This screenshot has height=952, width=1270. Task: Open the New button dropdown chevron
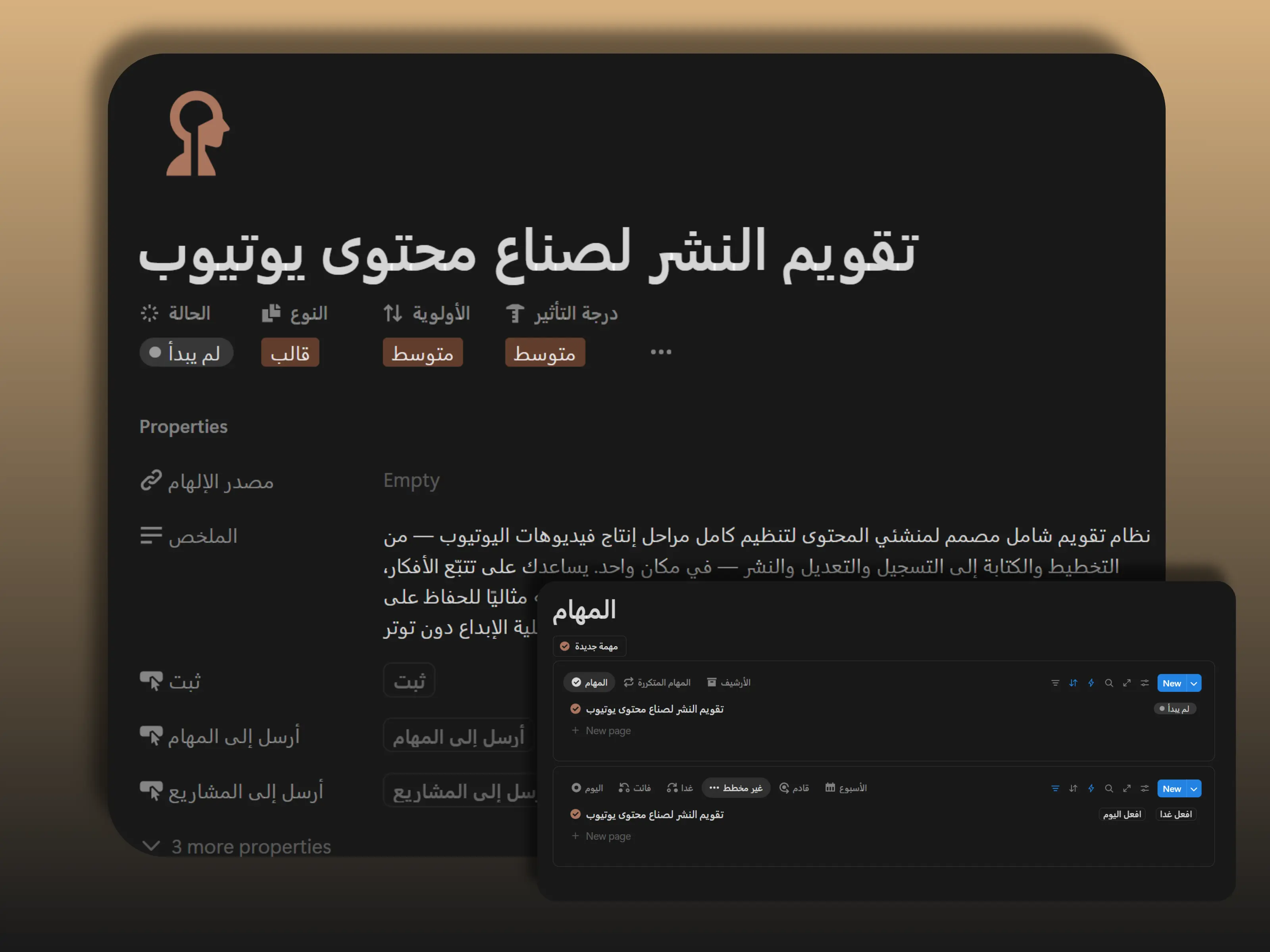pos(1194,683)
